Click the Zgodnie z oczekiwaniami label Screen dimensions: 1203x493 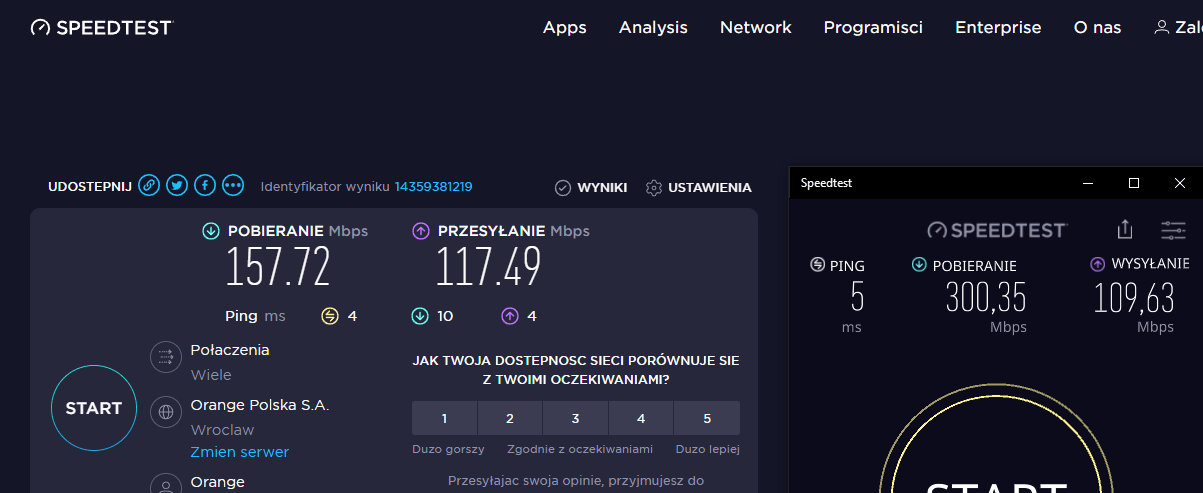pos(580,449)
